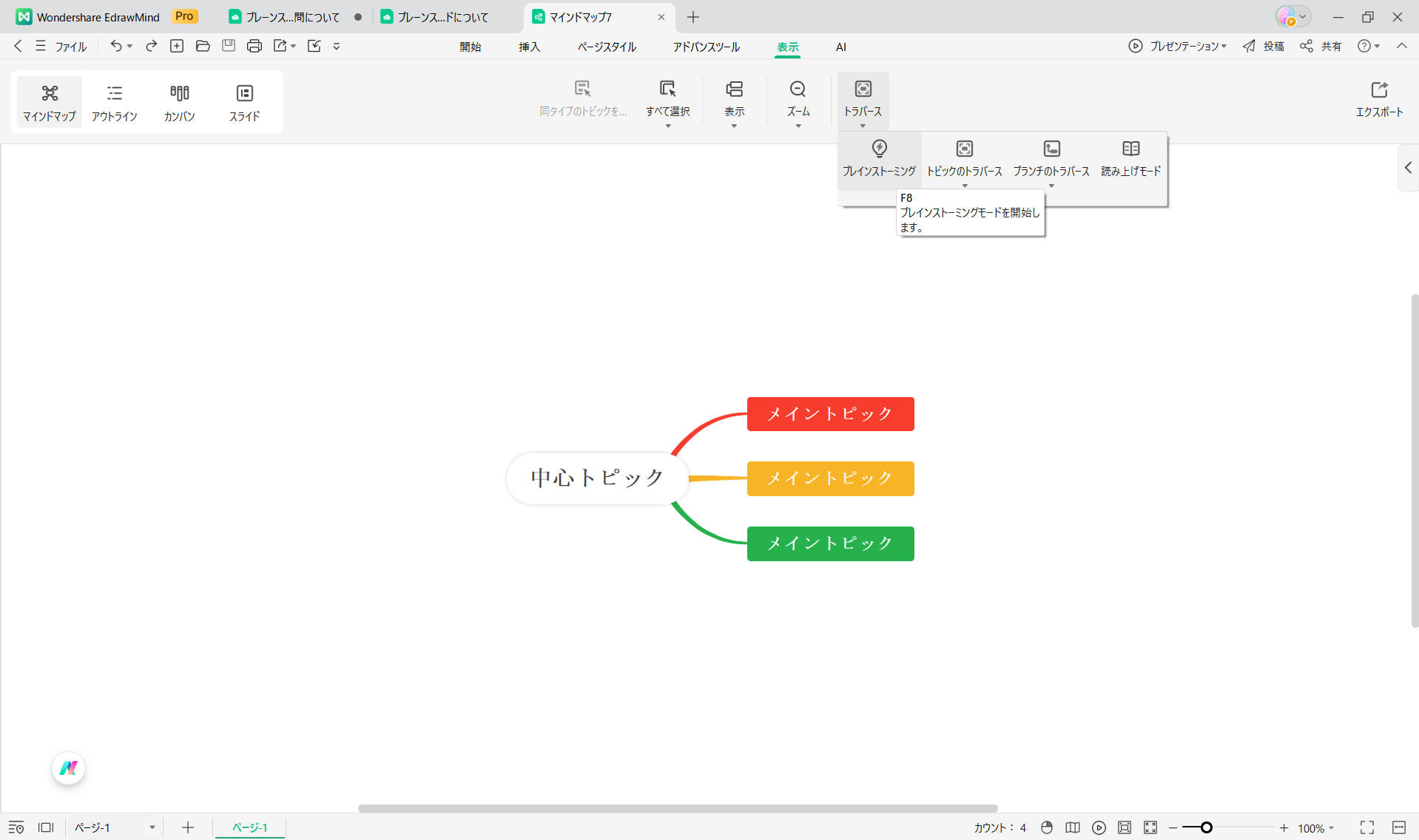Start プレゼンテーション from the top right
The height and width of the screenshot is (840, 1419).
click(1177, 46)
